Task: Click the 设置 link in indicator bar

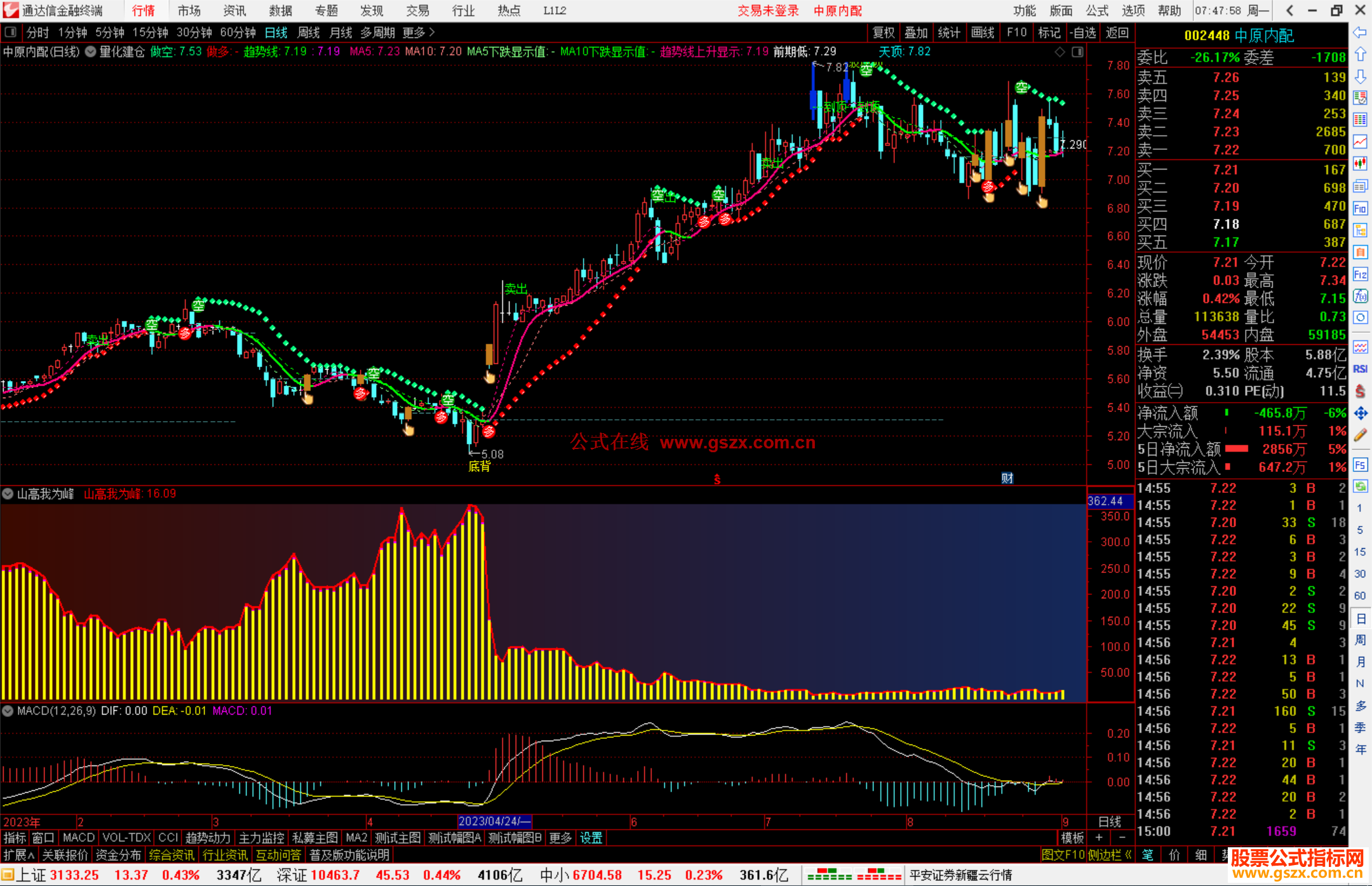Action: coord(591,838)
